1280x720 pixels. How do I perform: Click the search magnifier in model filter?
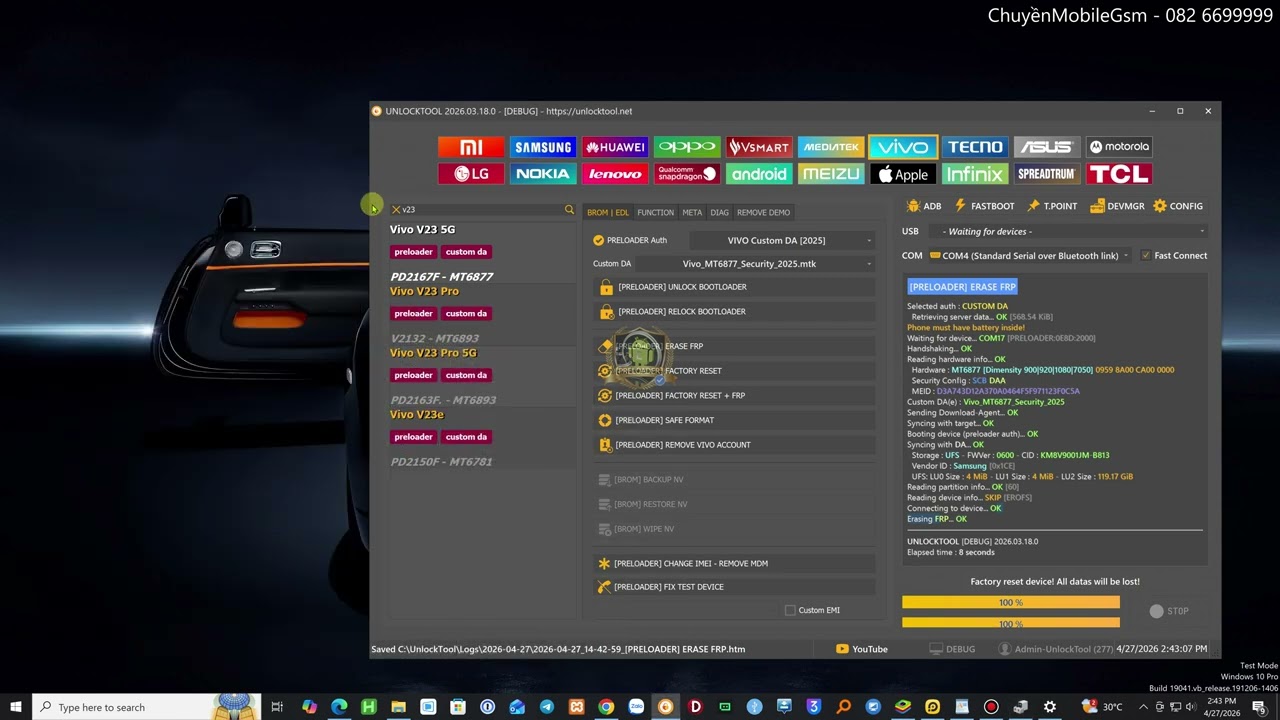click(569, 210)
